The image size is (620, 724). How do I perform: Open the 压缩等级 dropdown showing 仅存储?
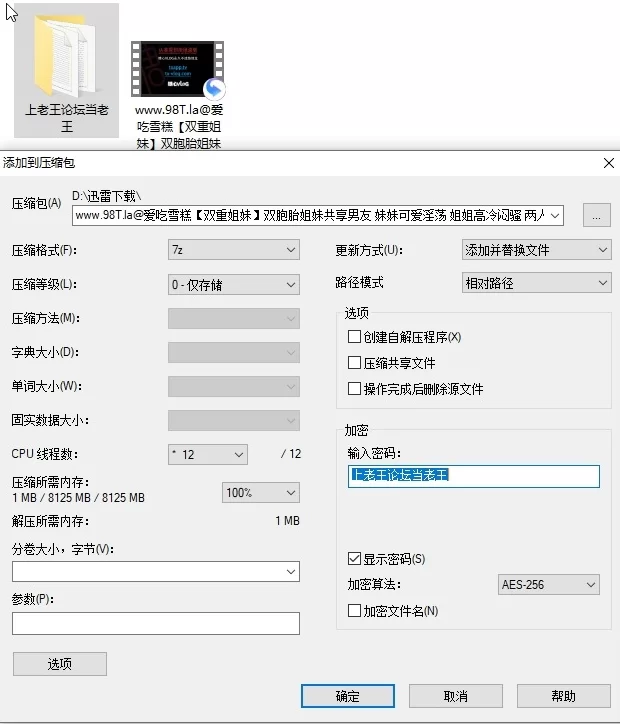pos(234,284)
